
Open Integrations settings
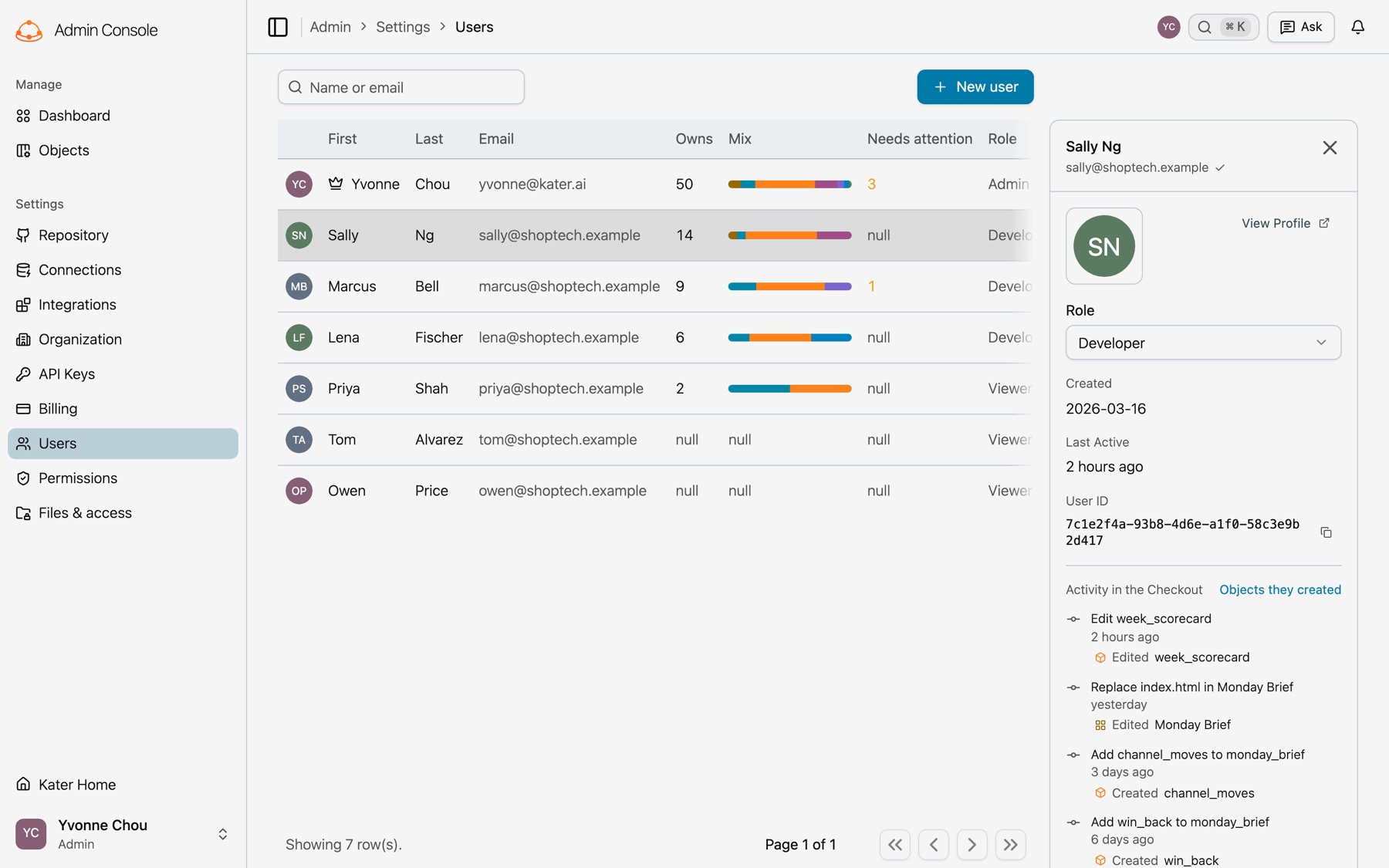coord(123,305)
